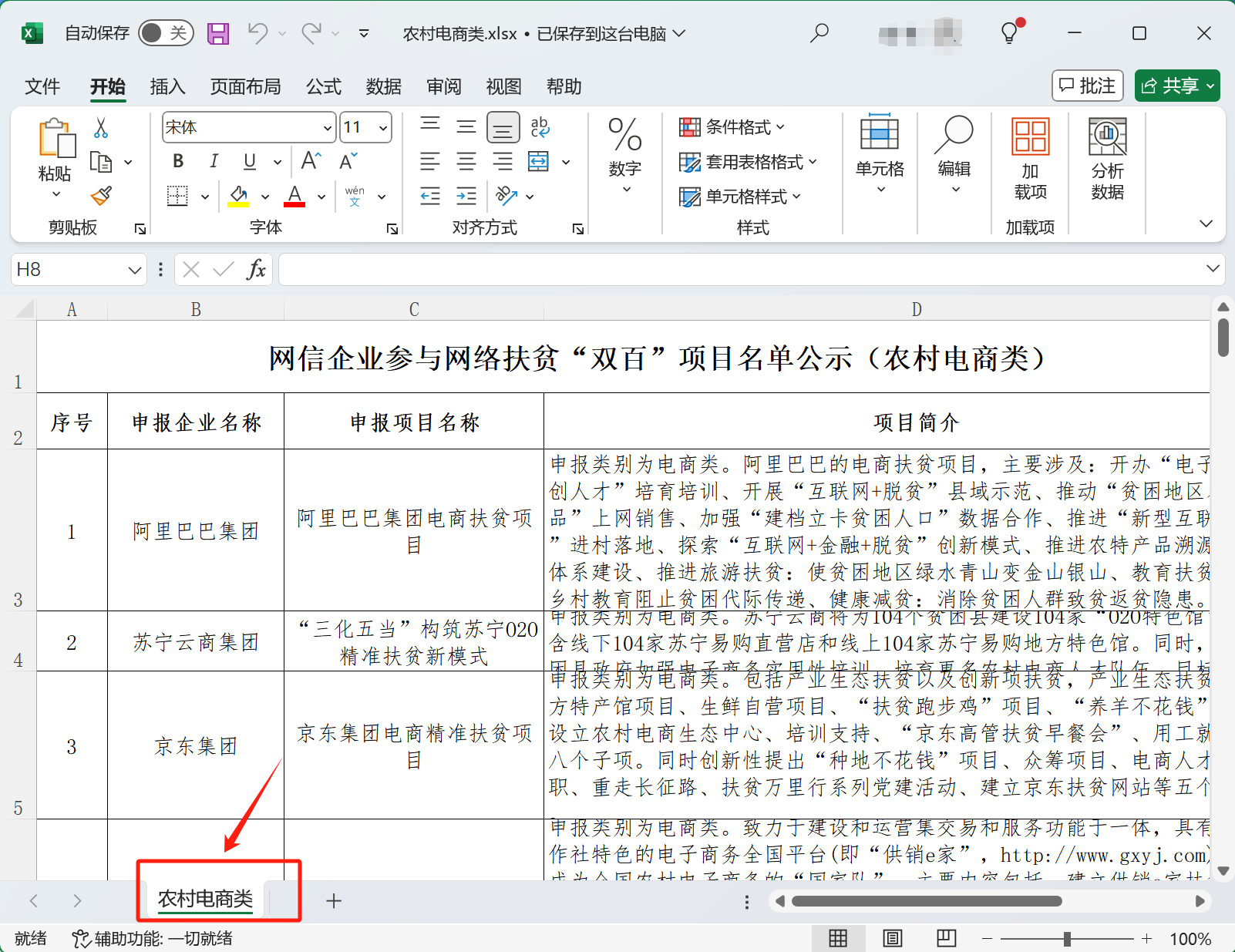Viewport: 1235px width, 952px height.
Task: Toggle italic formatting
Action: point(214,161)
